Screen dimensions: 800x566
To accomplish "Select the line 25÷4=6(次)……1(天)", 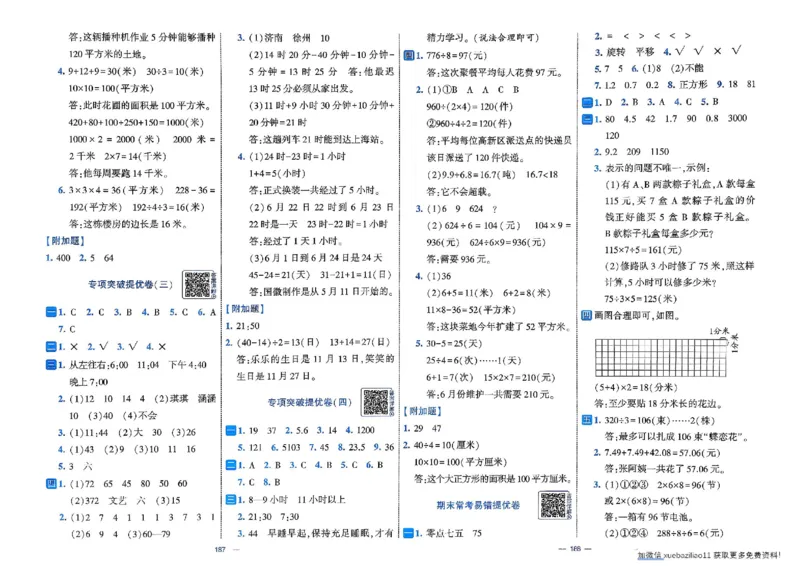I will pyautogui.click(x=473, y=360).
